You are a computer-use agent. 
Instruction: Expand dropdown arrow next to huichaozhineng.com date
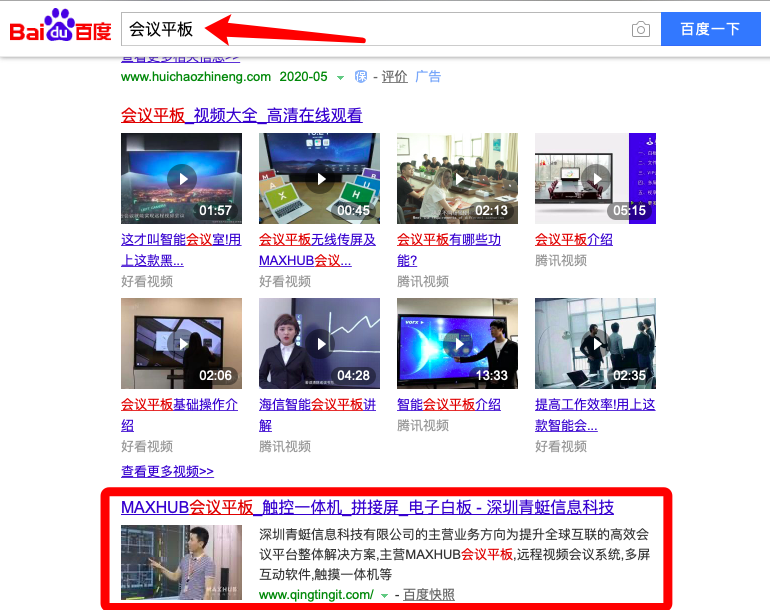(x=340, y=78)
